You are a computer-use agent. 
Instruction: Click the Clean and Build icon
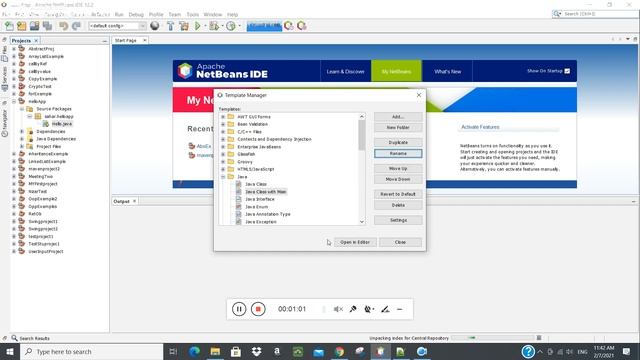(184, 26)
